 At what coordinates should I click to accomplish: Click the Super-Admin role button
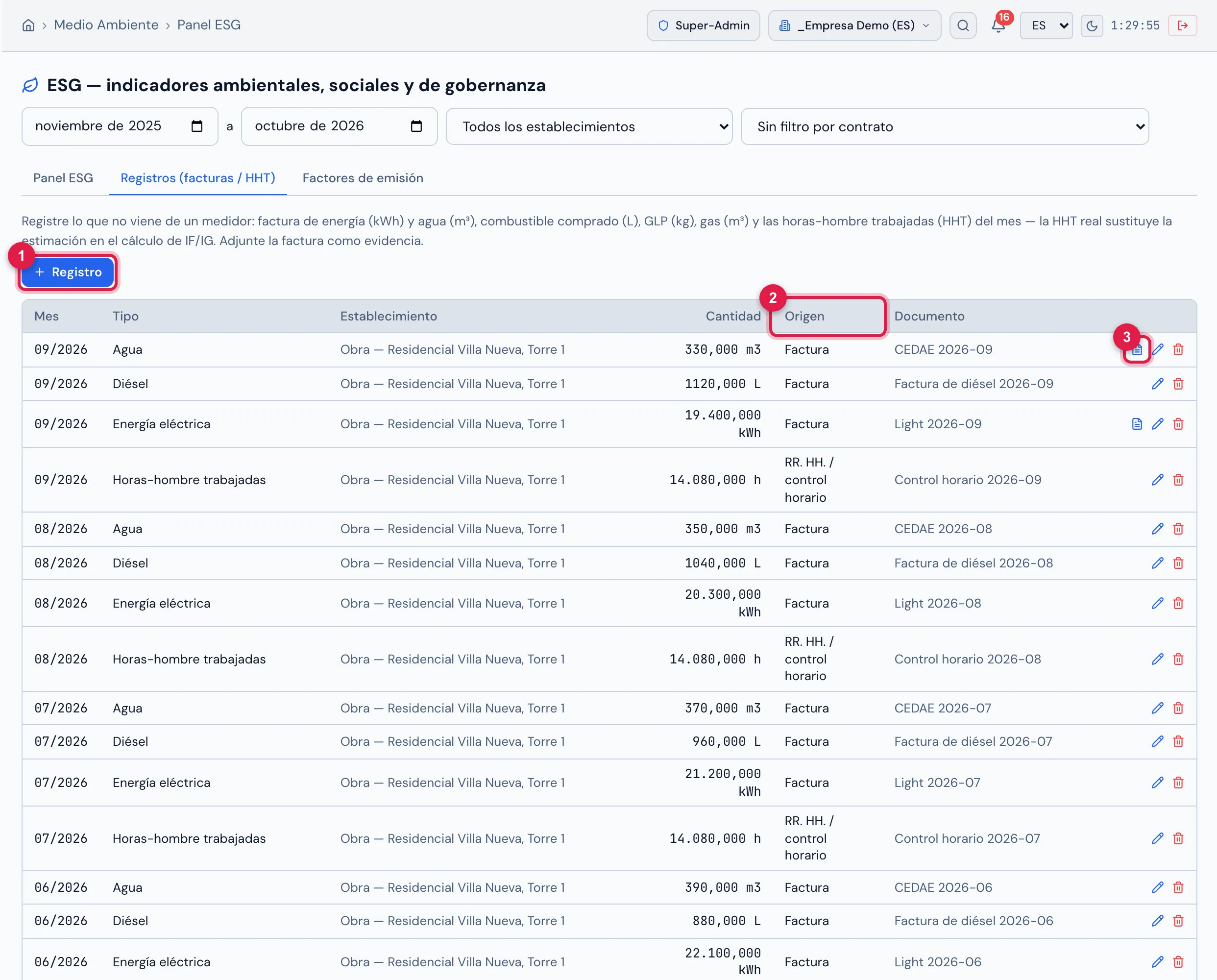click(x=704, y=25)
